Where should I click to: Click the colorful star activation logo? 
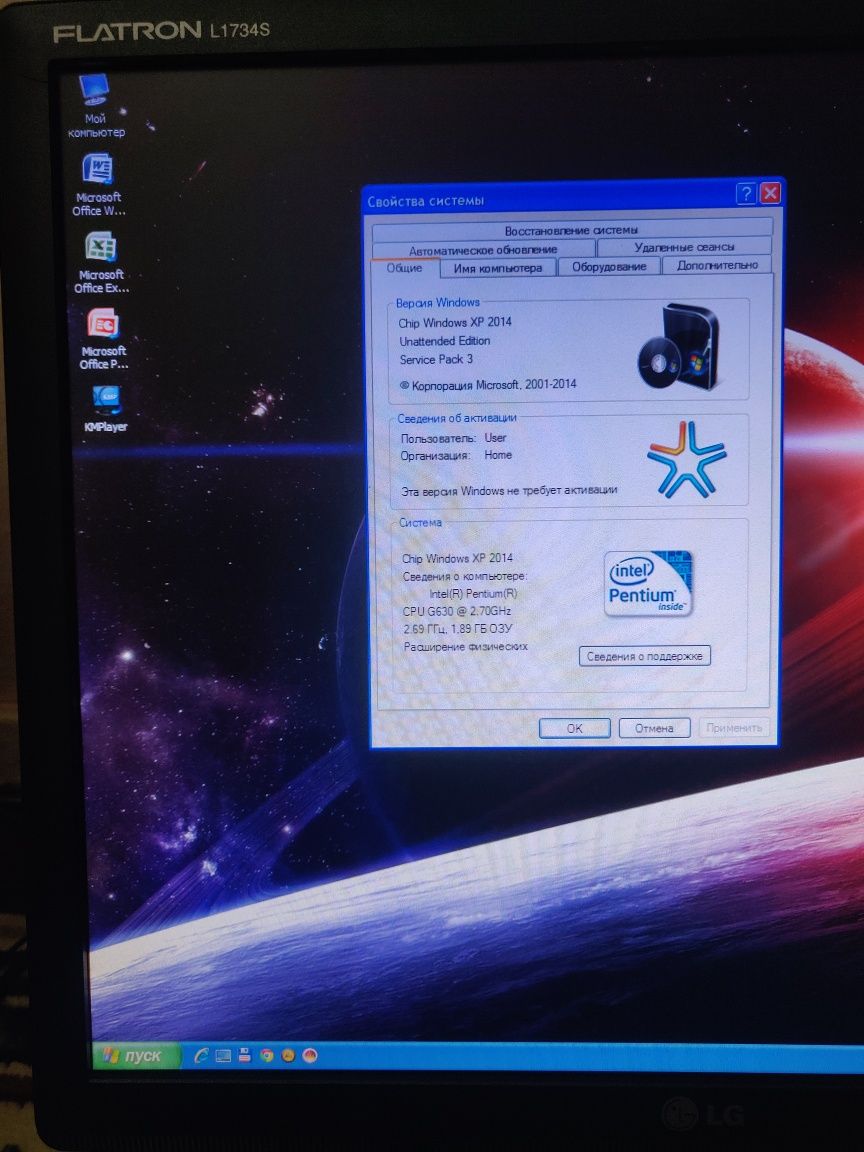pos(686,459)
